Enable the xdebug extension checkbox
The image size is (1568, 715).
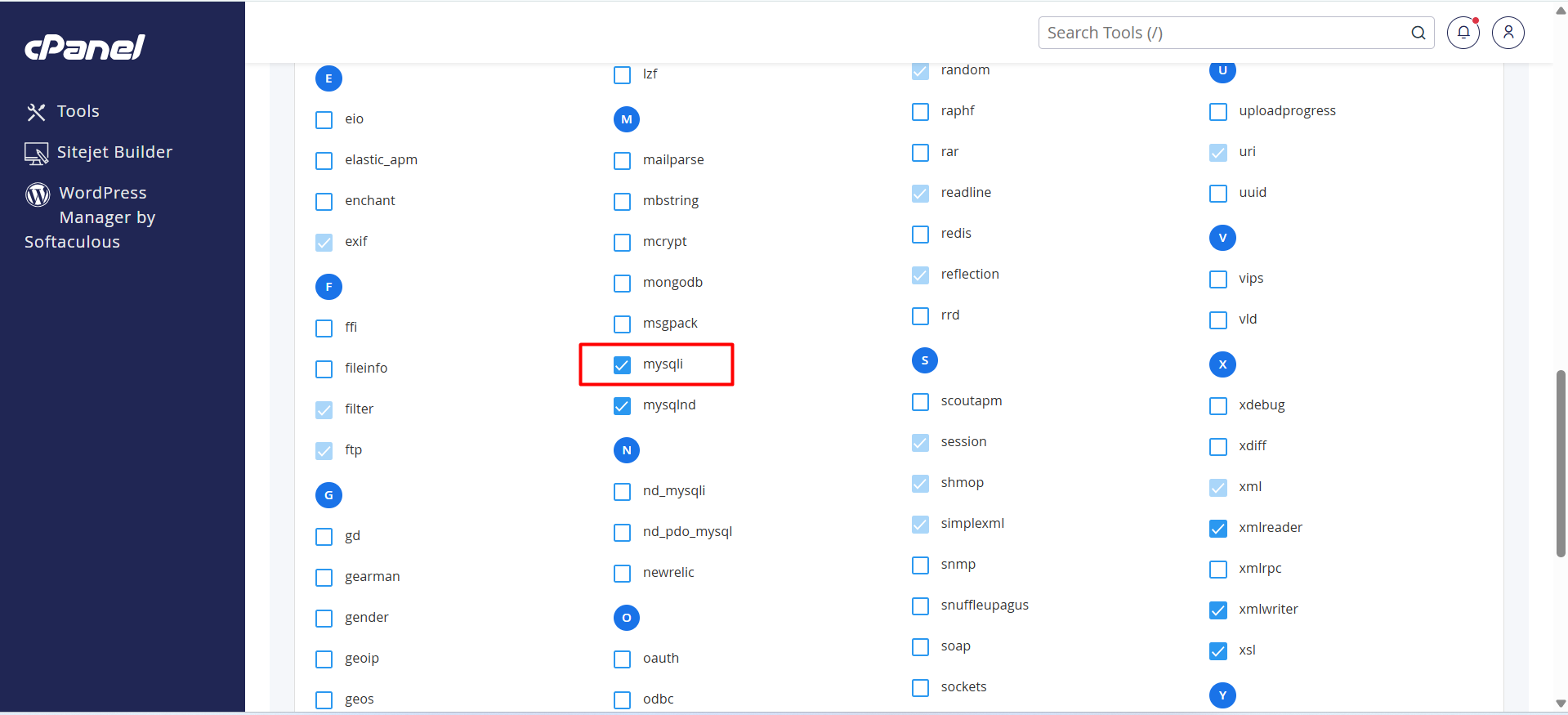(1218, 405)
